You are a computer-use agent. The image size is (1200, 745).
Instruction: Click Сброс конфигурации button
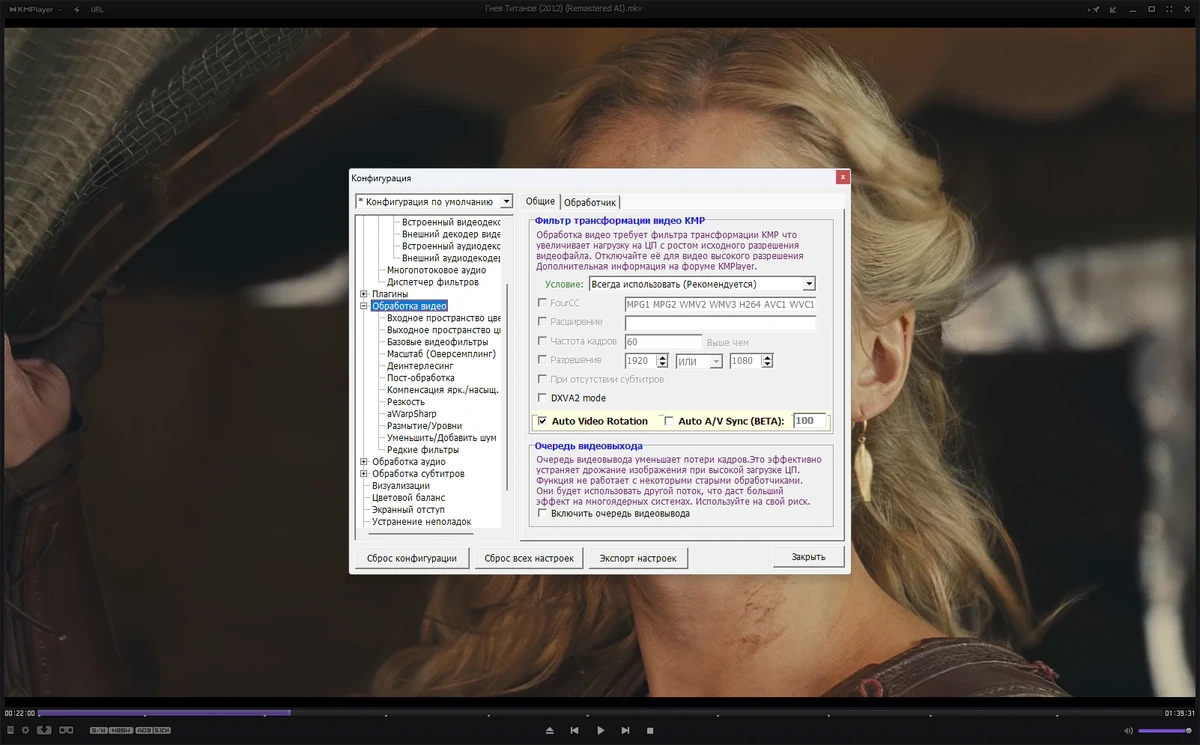(412, 558)
